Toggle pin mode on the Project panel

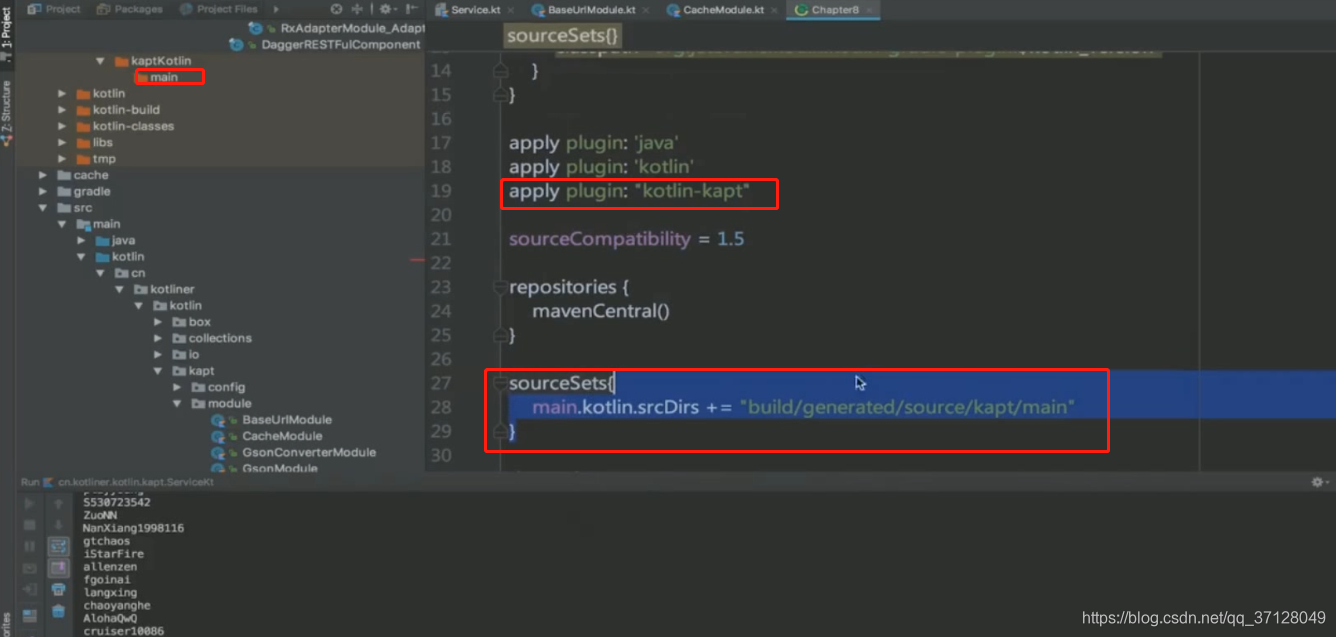pos(386,9)
